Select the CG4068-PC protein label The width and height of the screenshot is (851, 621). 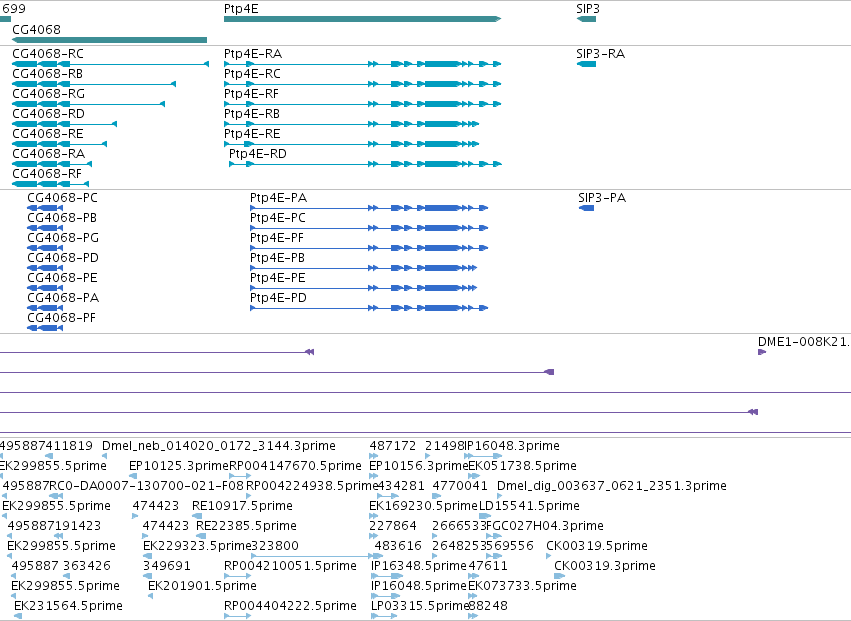point(62,198)
